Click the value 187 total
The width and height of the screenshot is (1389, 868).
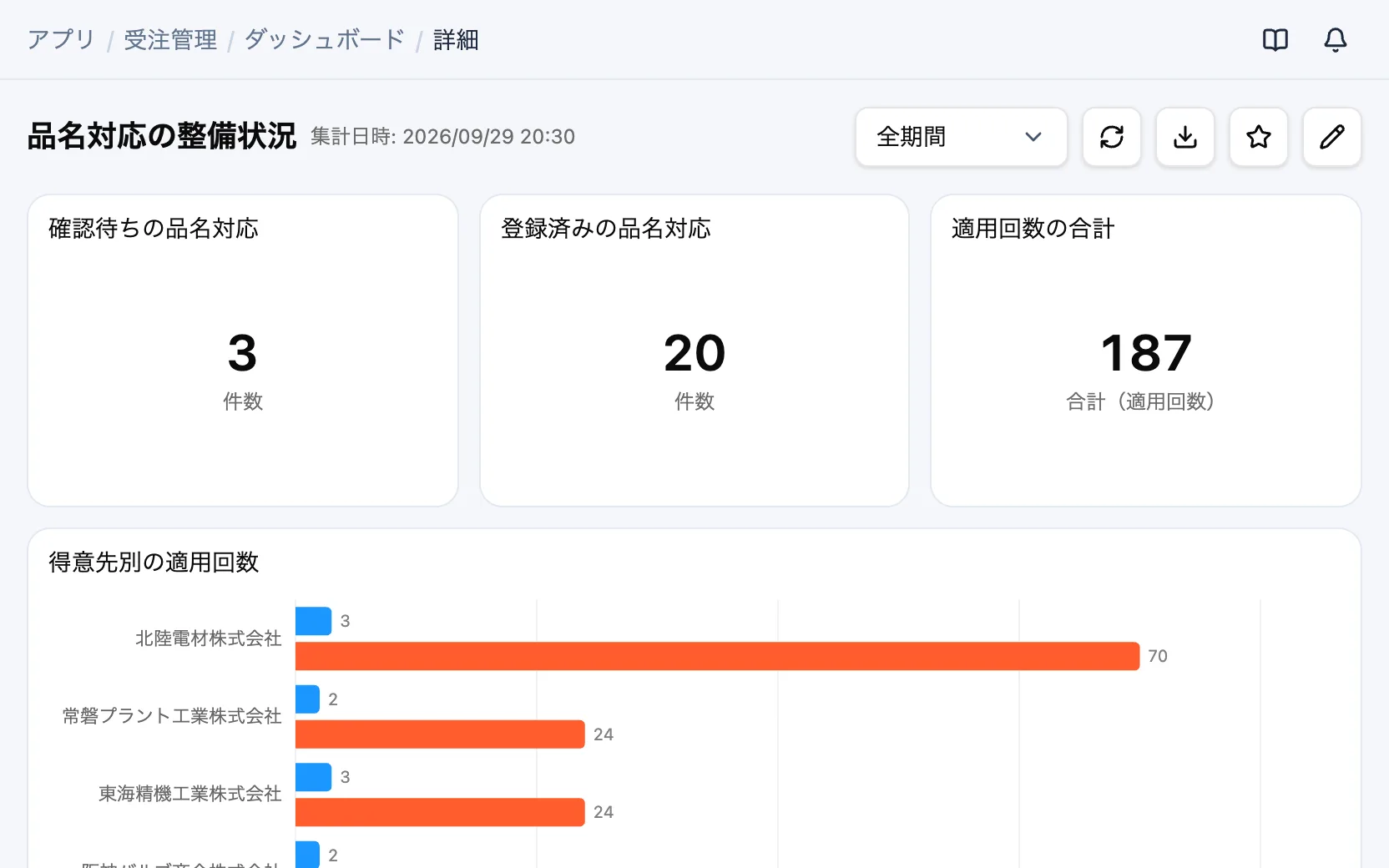click(1146, 353)
